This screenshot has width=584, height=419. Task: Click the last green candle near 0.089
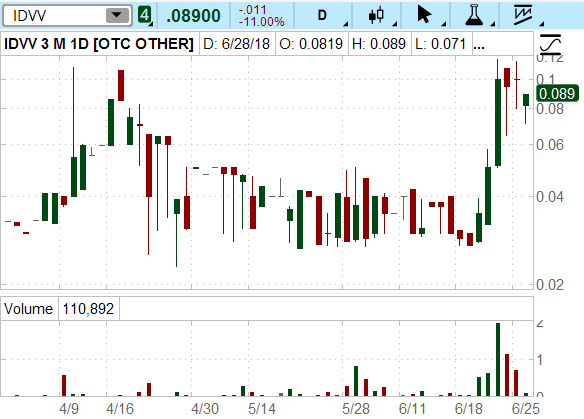[526, 100]
